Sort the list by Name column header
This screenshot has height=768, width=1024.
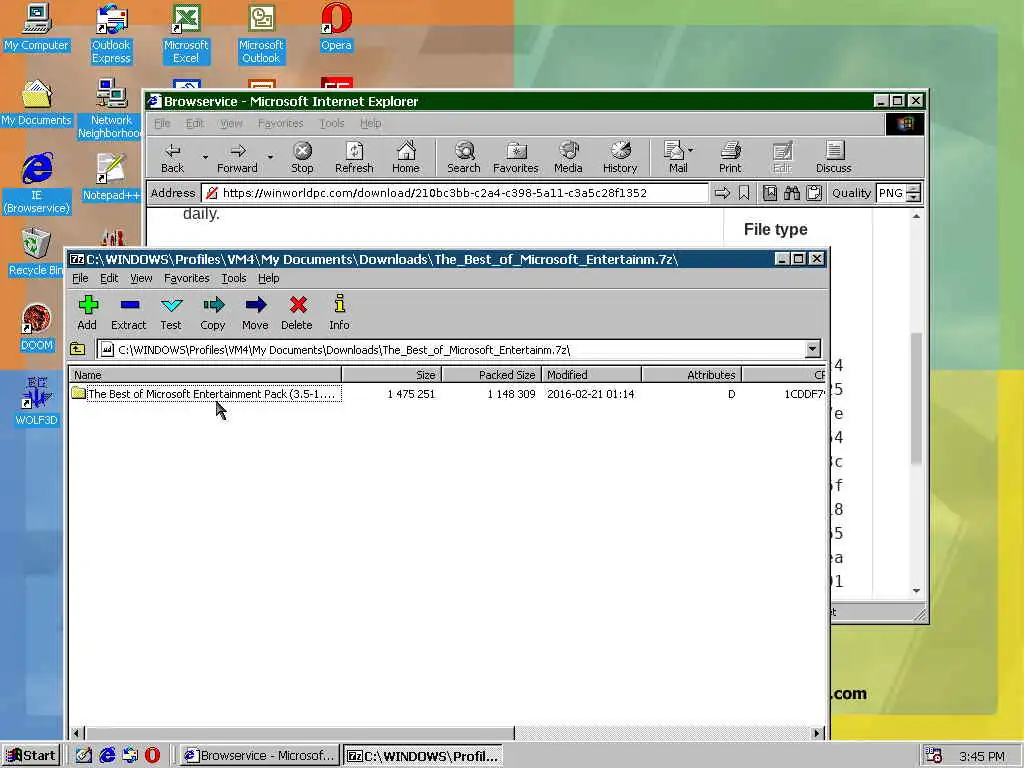point(205,375)
